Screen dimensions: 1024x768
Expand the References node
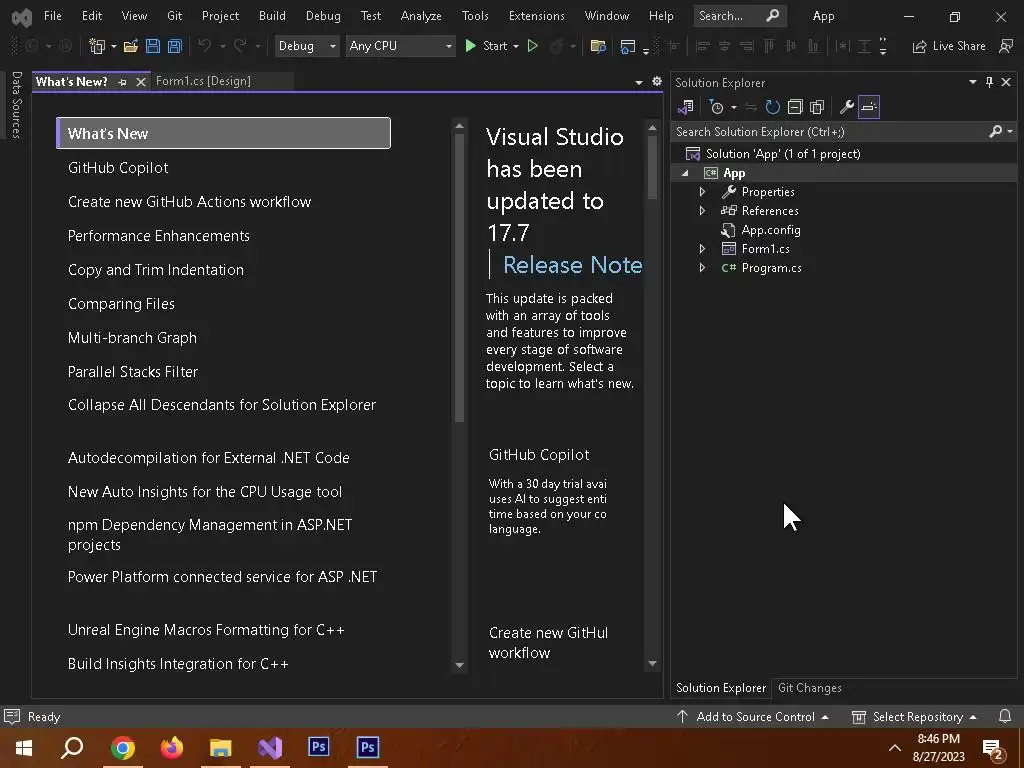pos(702,211)
